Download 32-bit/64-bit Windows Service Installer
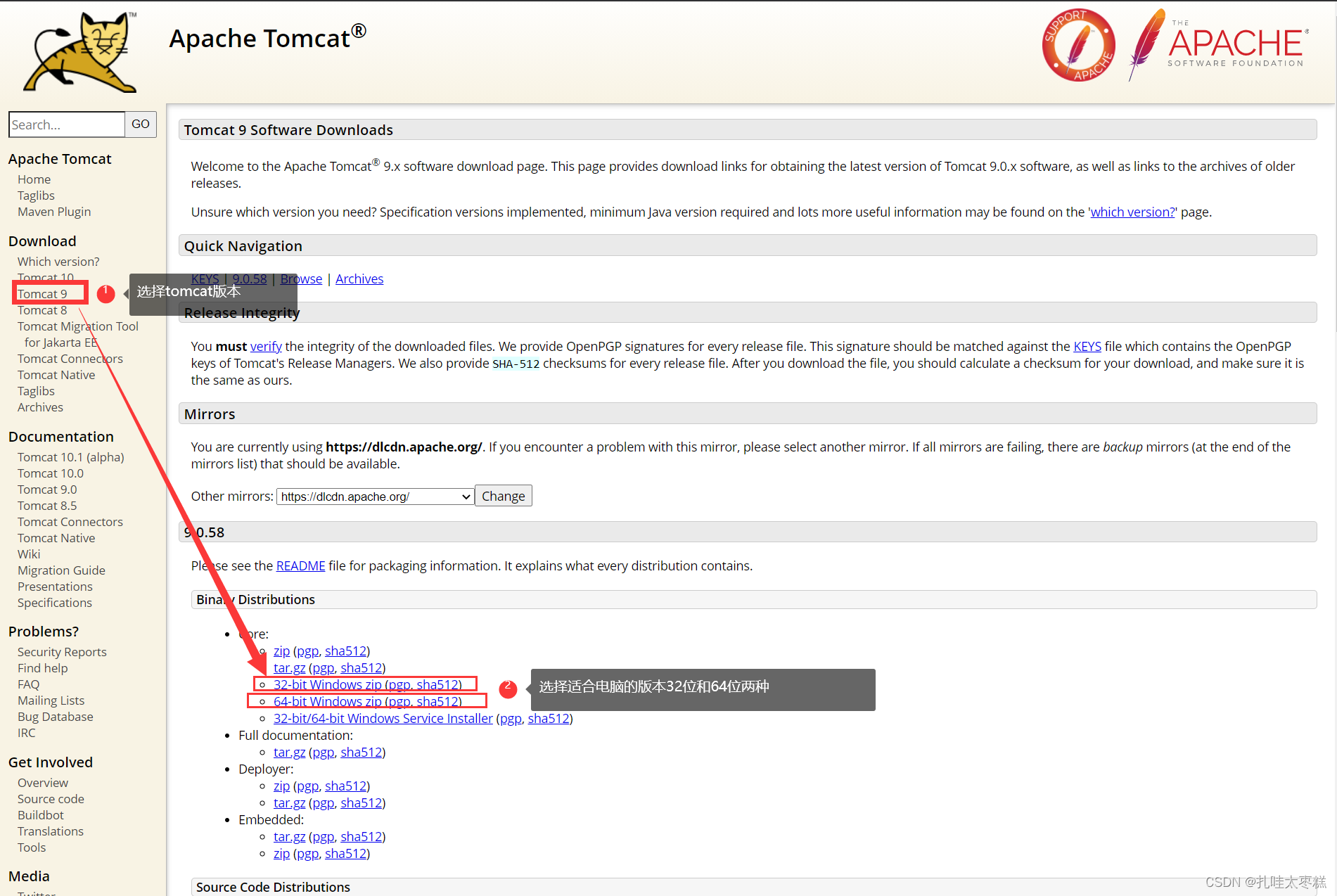This screenshot has width=1337, height=896. click(x=383, y=718)
